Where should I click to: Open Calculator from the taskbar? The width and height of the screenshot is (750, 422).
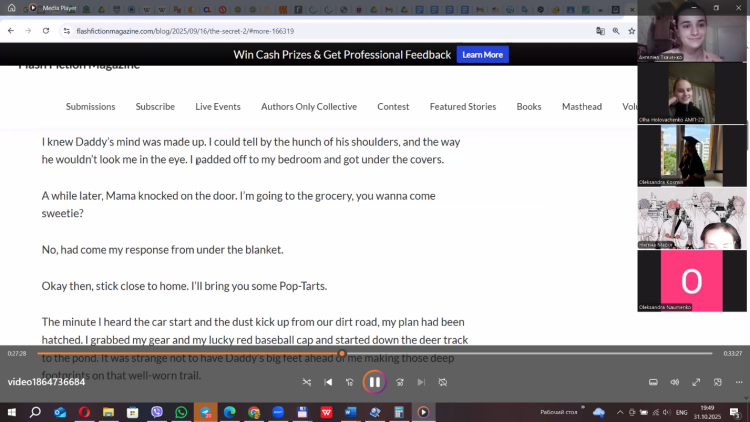pyautogui.click(x=399, y=412)
